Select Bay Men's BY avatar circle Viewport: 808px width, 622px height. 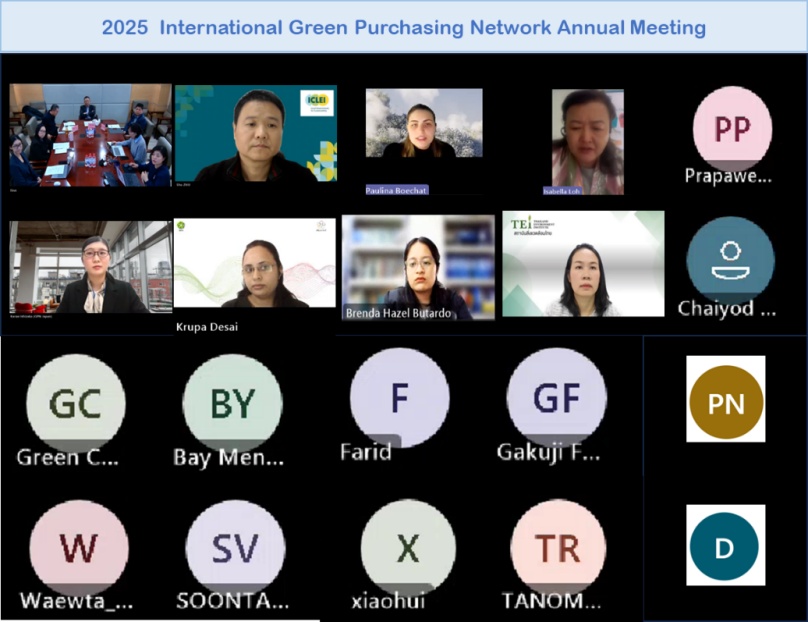[x=234, y=397]
